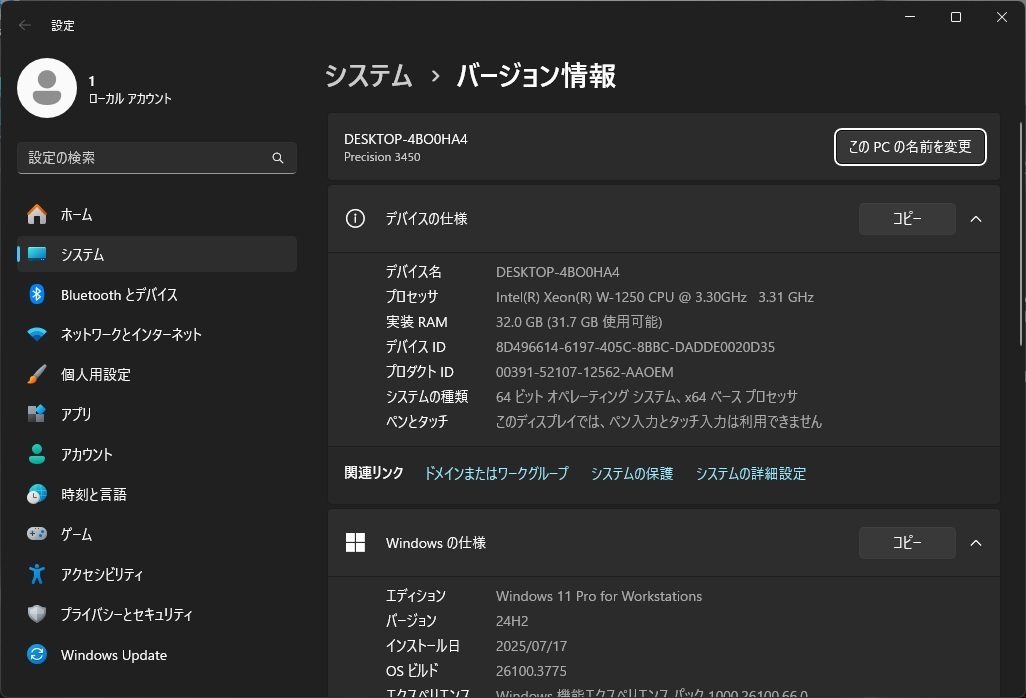Open ネットワークとインターネット settings

[157, 334]
